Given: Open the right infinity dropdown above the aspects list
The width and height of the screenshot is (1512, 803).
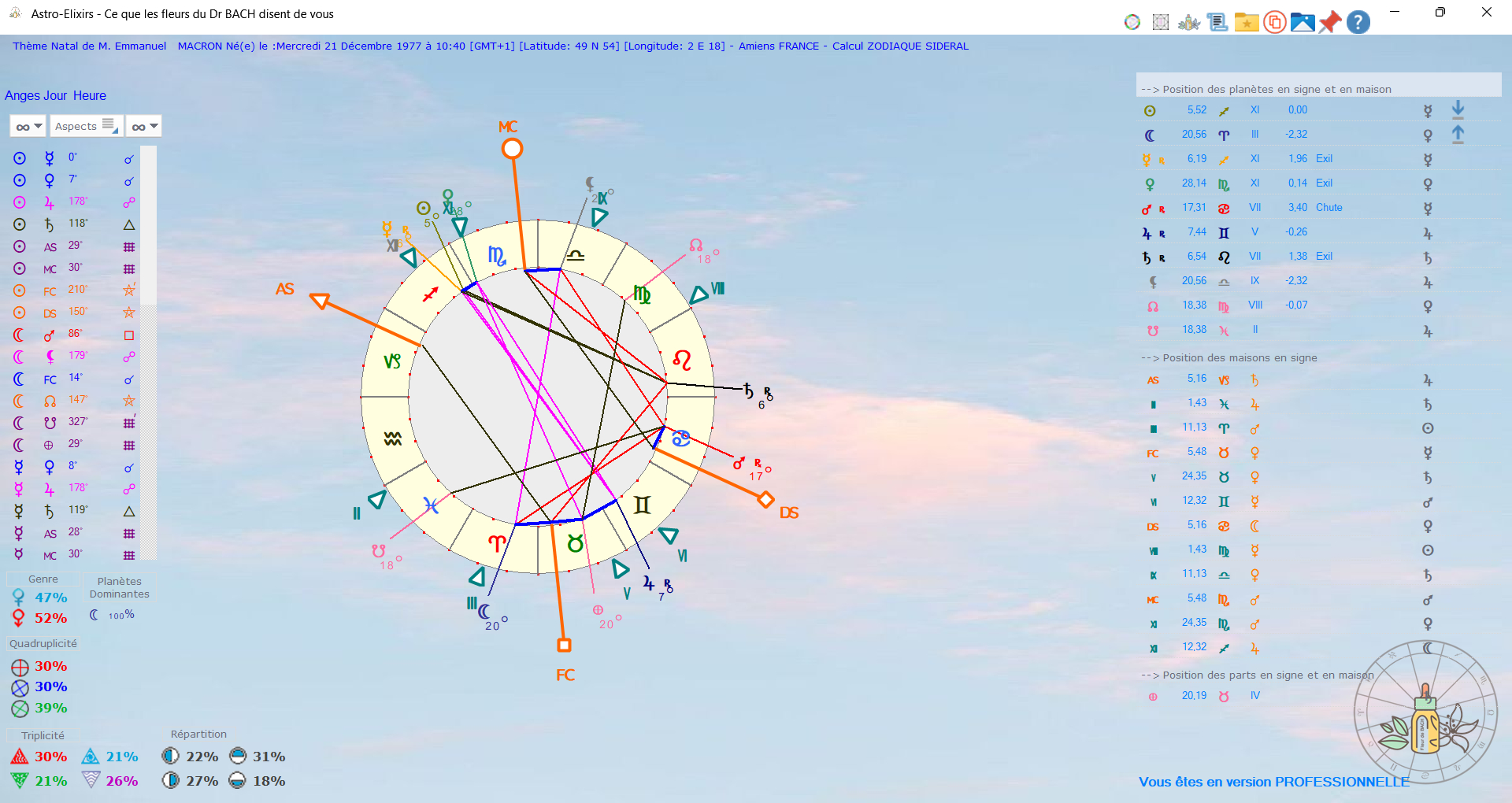Looking at the screenshot, I should tap(143, 126).
